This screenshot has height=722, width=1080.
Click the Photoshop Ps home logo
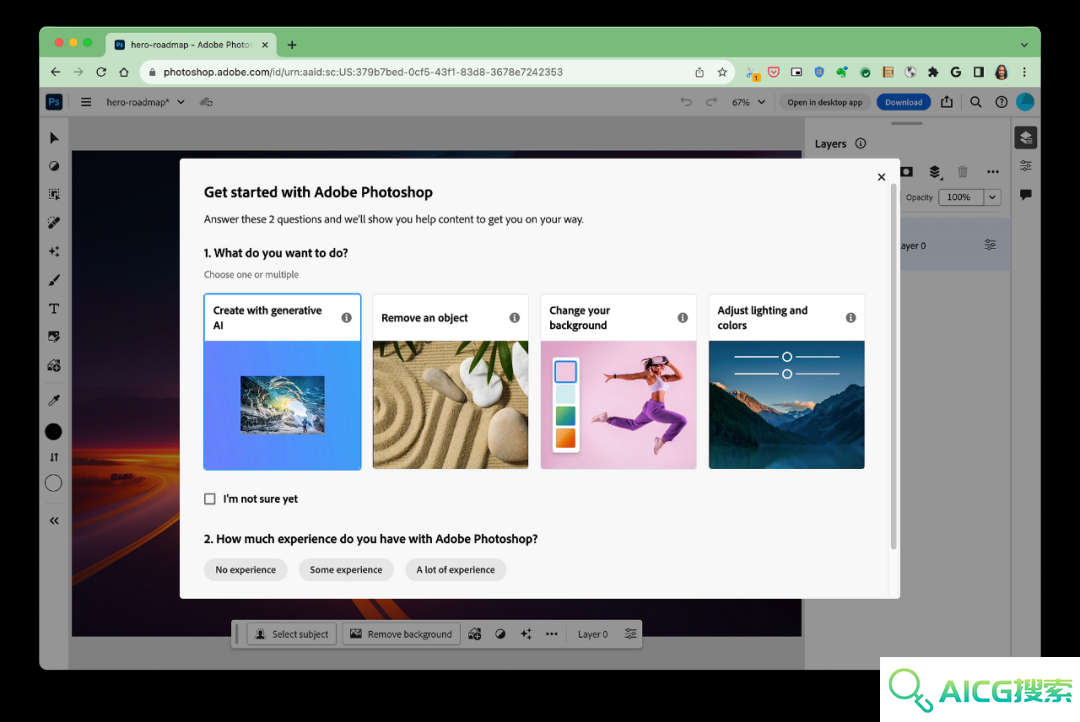[54, 102]
